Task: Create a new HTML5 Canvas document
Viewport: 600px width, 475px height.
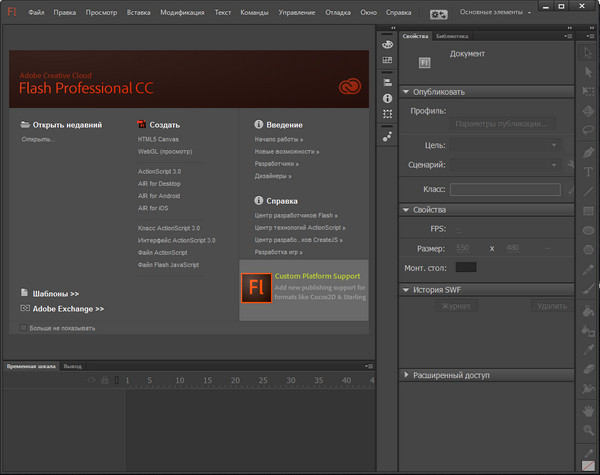Action: (x=158, y=139)
